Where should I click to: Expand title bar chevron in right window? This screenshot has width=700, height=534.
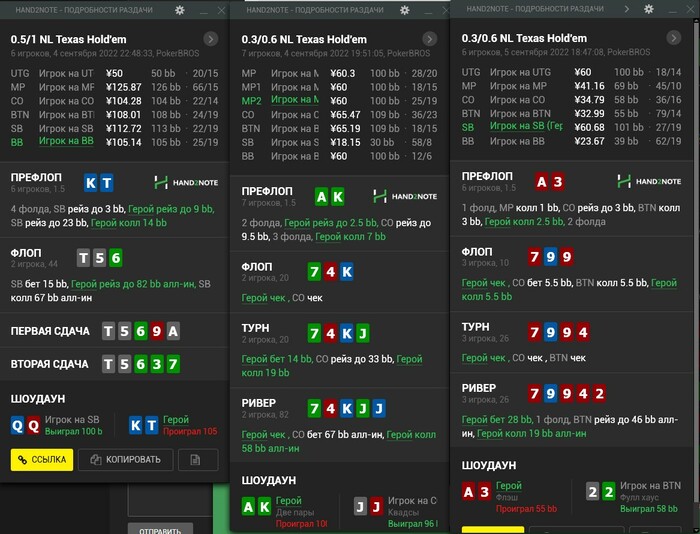[x=627, y=8]
